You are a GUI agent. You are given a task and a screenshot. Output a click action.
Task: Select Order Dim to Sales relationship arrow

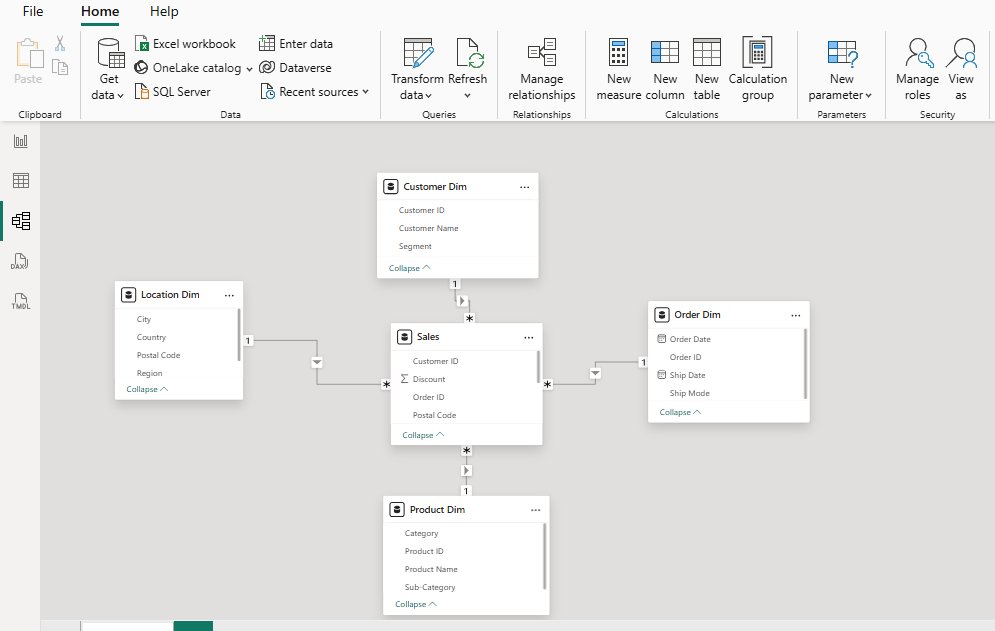pyautogui.click(x=595, y=373)
